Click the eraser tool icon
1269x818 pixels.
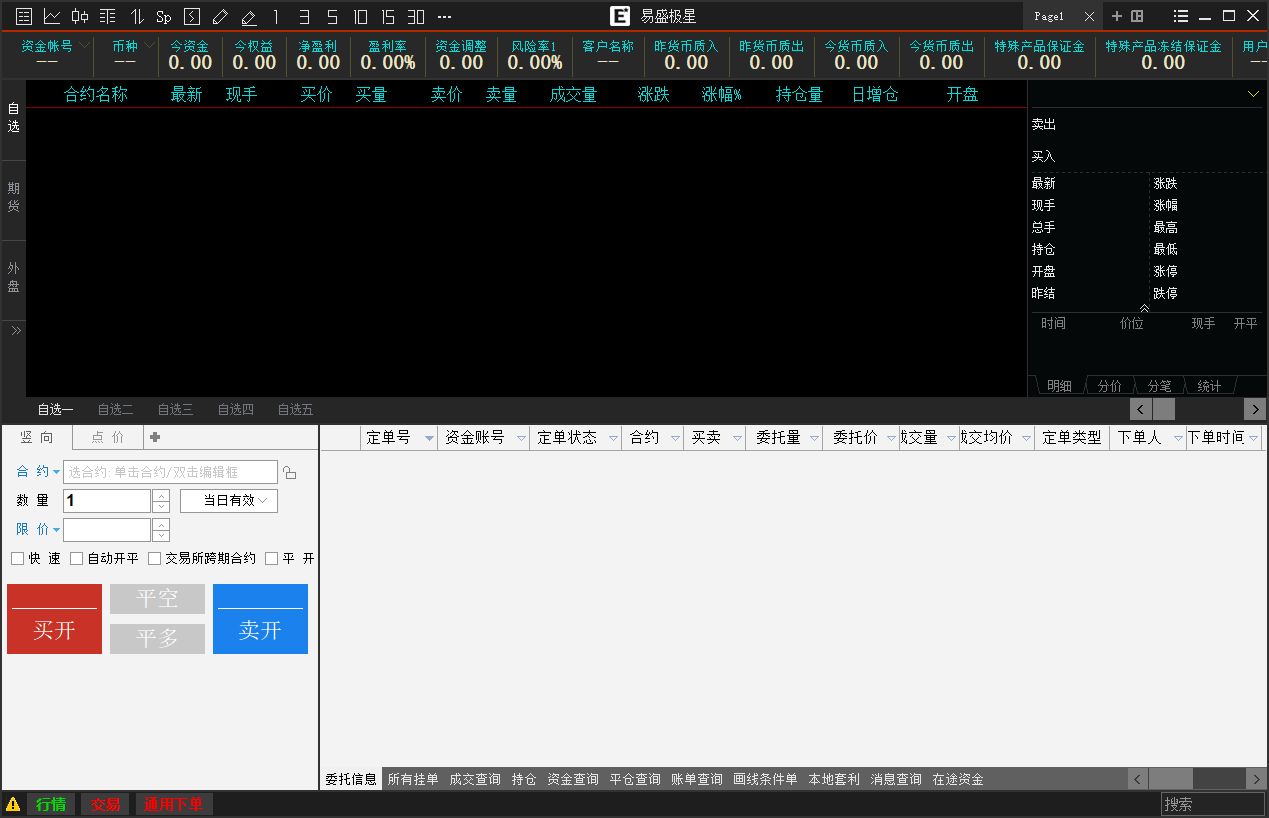[x=248, y=16]
